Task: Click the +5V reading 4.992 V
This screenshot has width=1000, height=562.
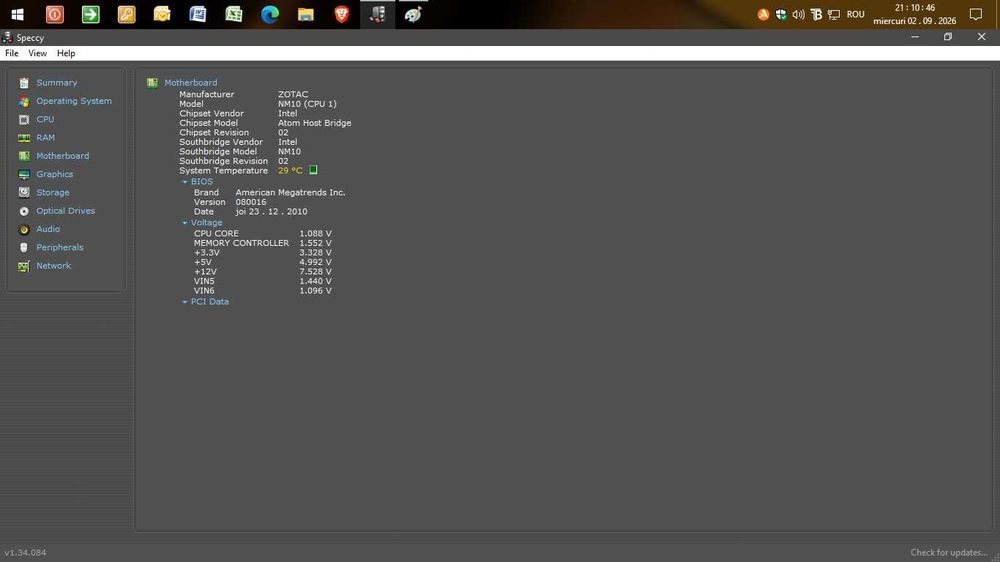Action: (x=315, y=262)
